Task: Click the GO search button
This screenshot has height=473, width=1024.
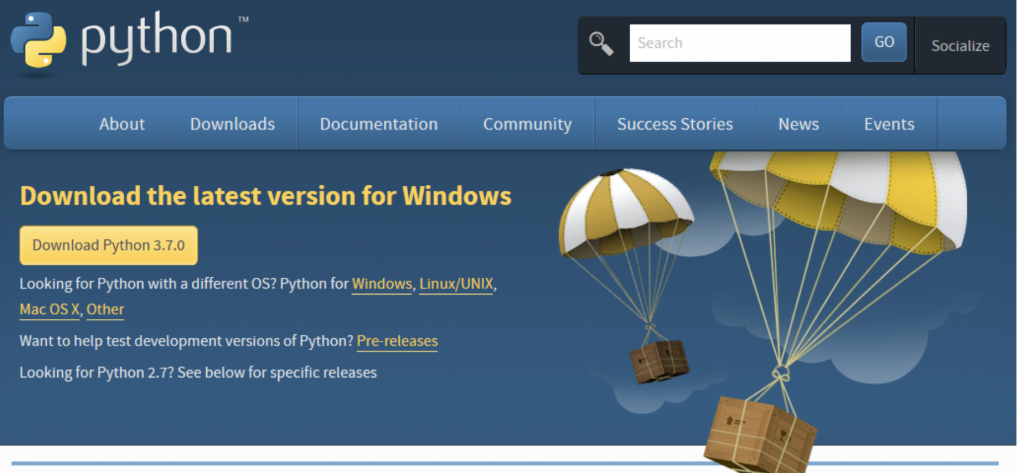Action: pos(884,42)
